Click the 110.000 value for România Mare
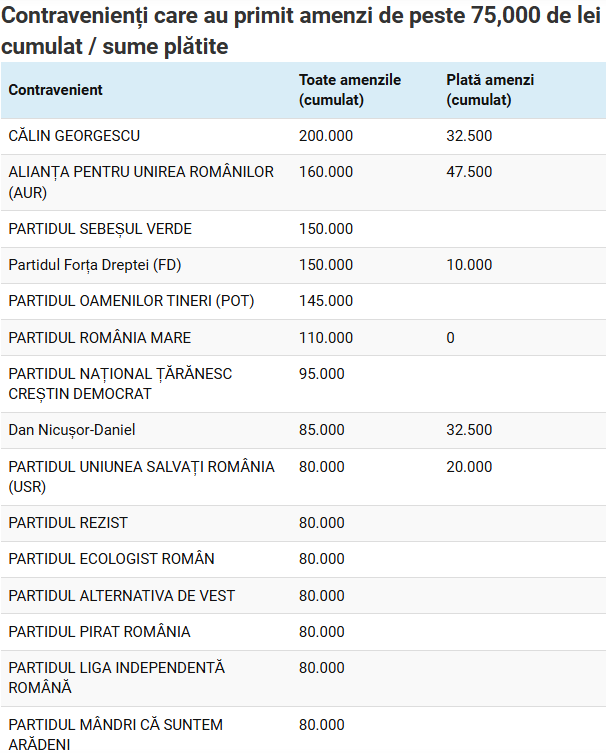Image resolution: width=606 pixels, height=753 pixels. 326,338
